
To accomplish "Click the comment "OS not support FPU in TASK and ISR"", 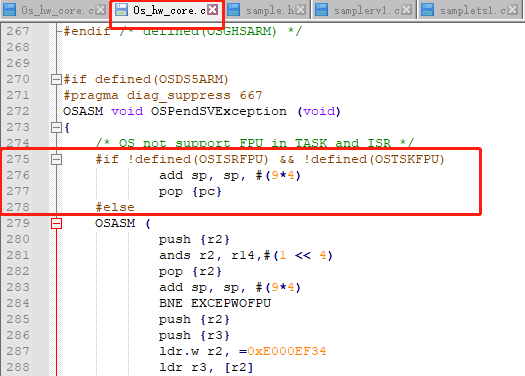I will (254, 143).
